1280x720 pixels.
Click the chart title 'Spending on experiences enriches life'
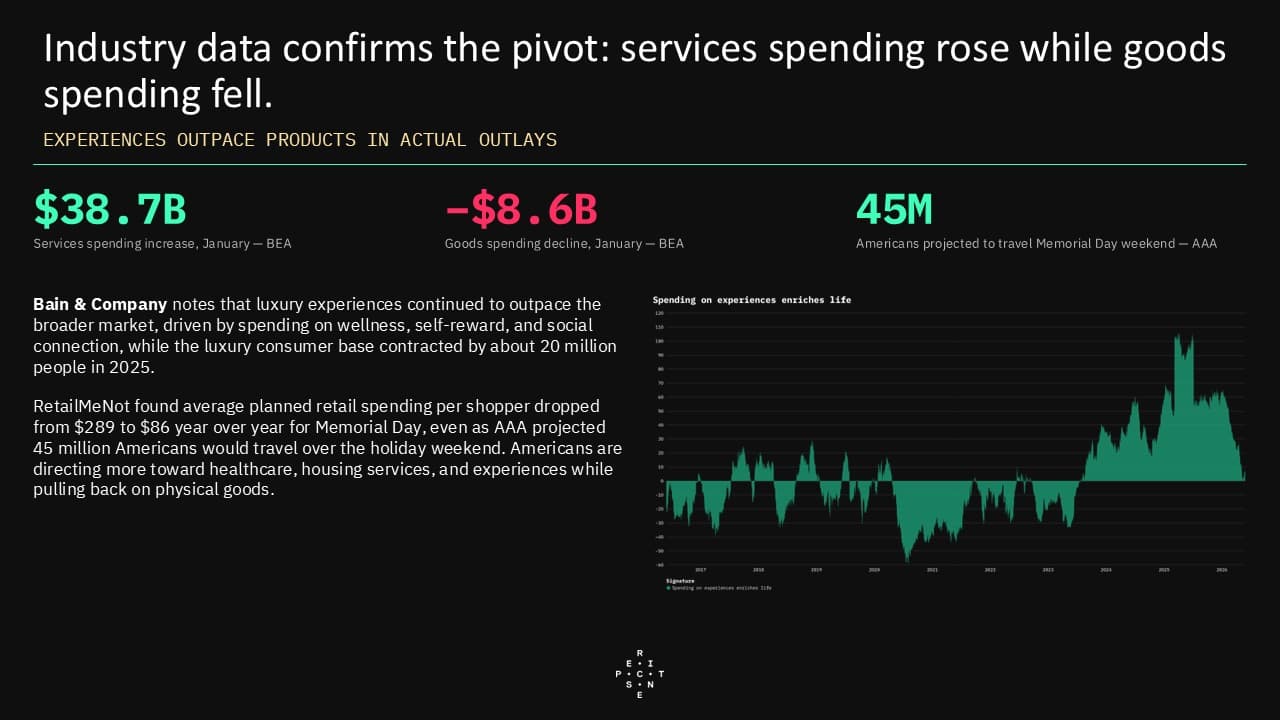click(x=752, y=300)
